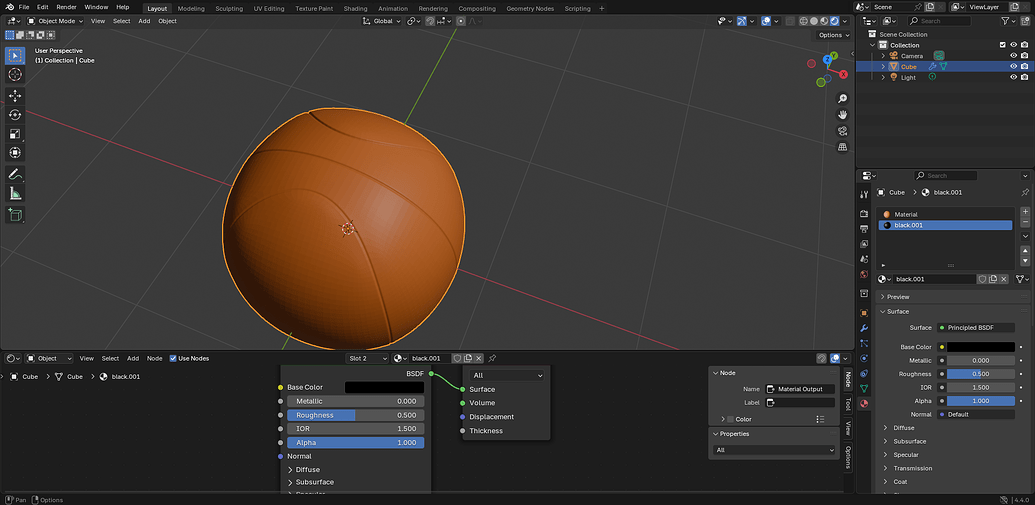
Task: Open the node editor Node menu
Action: [x=154, y=358]
